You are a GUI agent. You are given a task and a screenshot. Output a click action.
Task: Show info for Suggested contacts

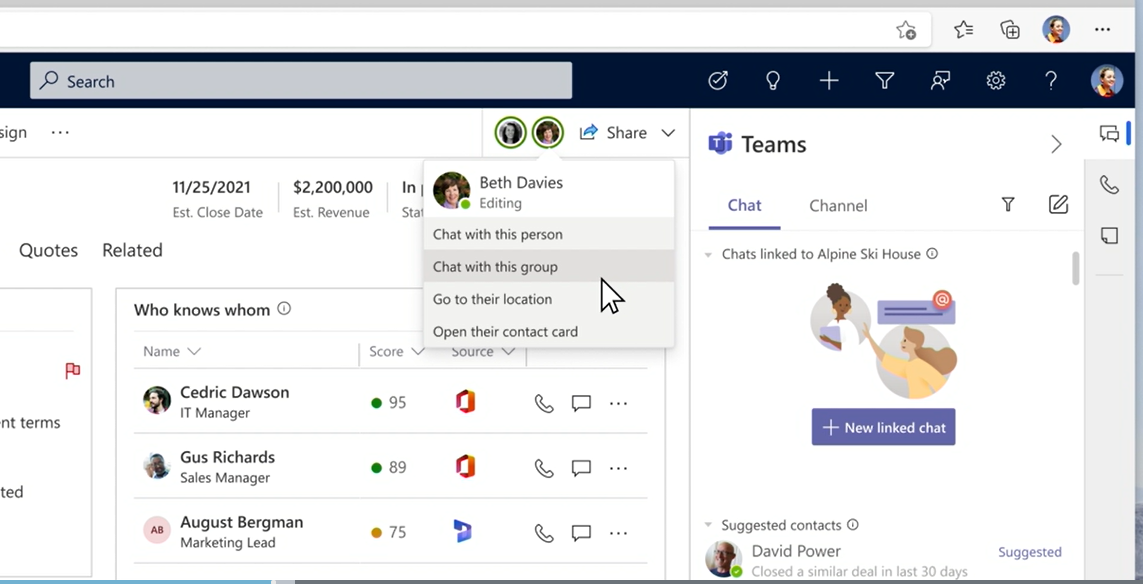coord(853,525)
